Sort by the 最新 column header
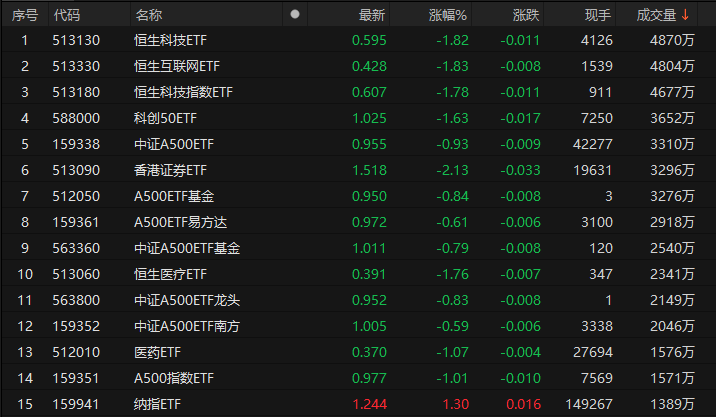716x417 pixels. pos(372,15)
